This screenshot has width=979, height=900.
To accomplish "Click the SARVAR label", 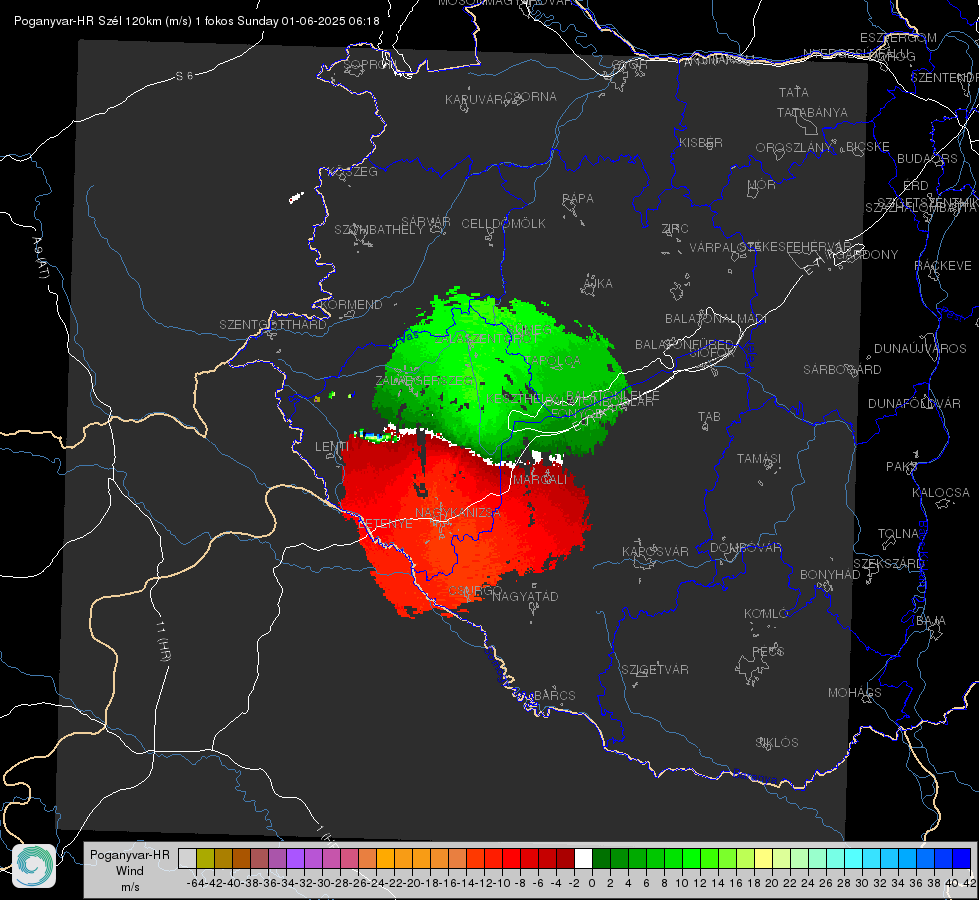I will [426, 221].
